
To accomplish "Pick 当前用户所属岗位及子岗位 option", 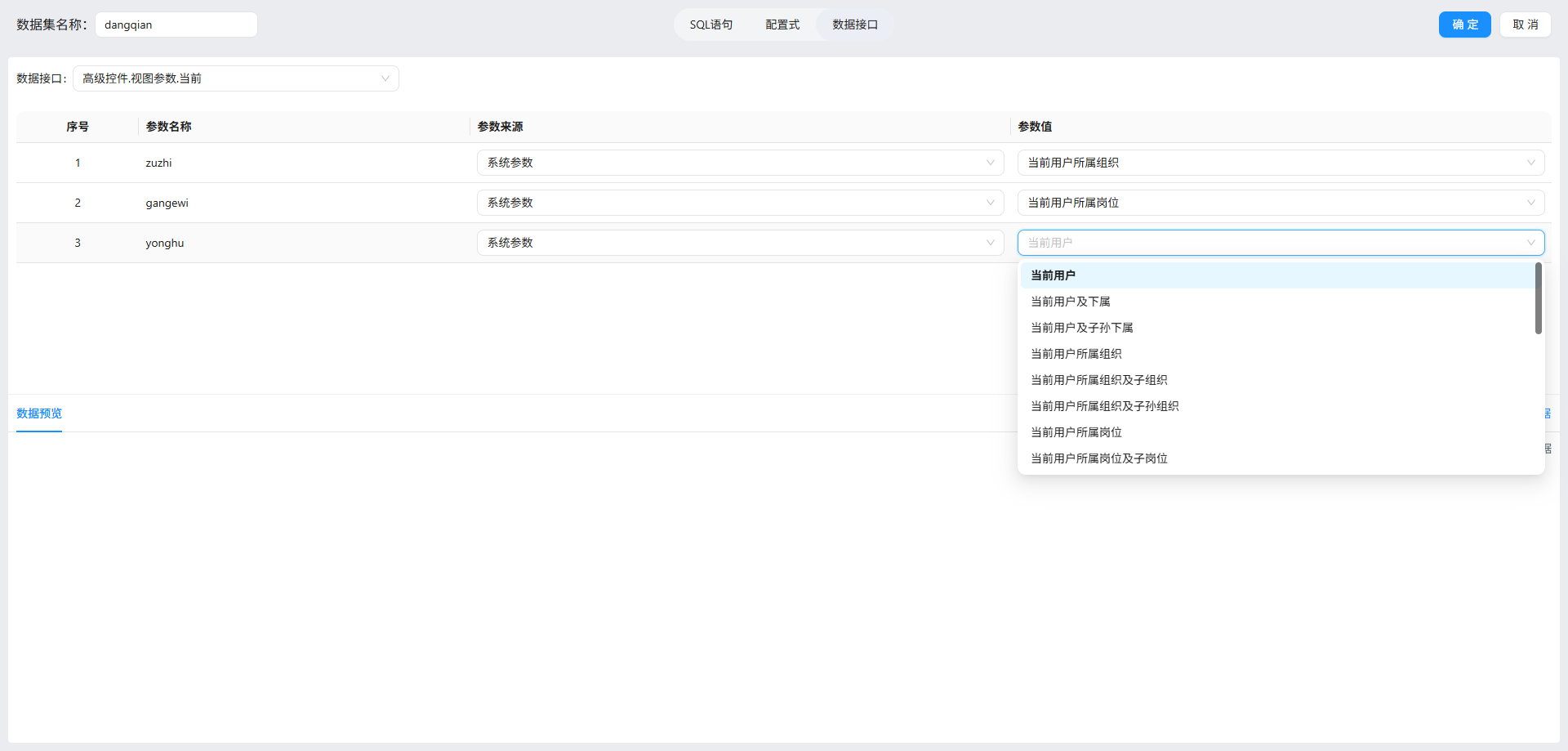I will [1098, 458].
